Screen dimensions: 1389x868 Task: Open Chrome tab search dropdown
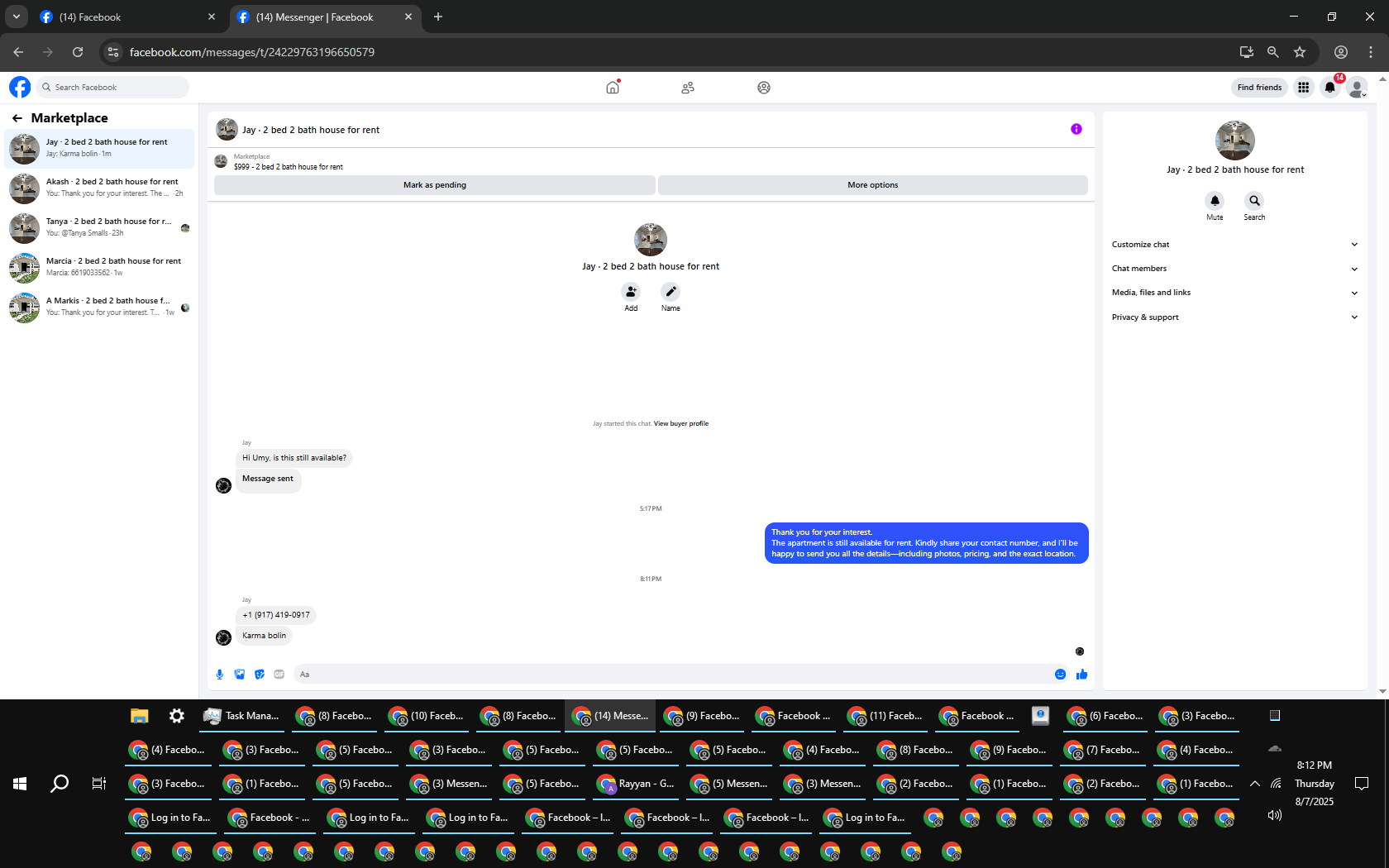pyautogui.click(x=17, y=17)
